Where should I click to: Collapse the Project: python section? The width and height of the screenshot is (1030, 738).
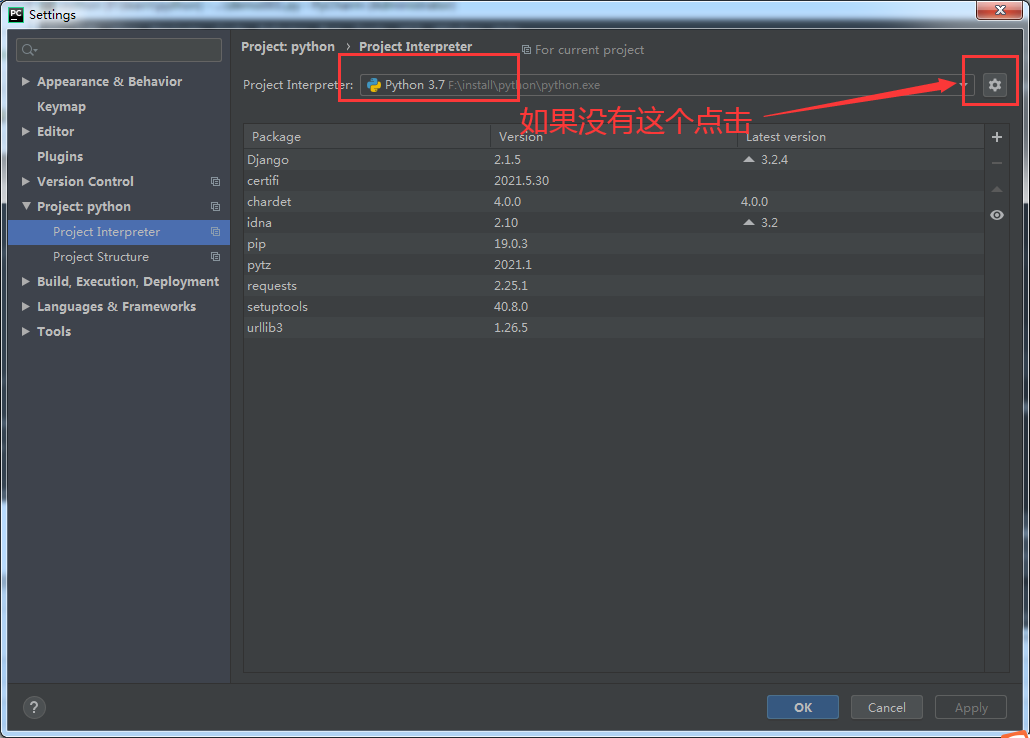pyautogui.click(x=26, y=206)
